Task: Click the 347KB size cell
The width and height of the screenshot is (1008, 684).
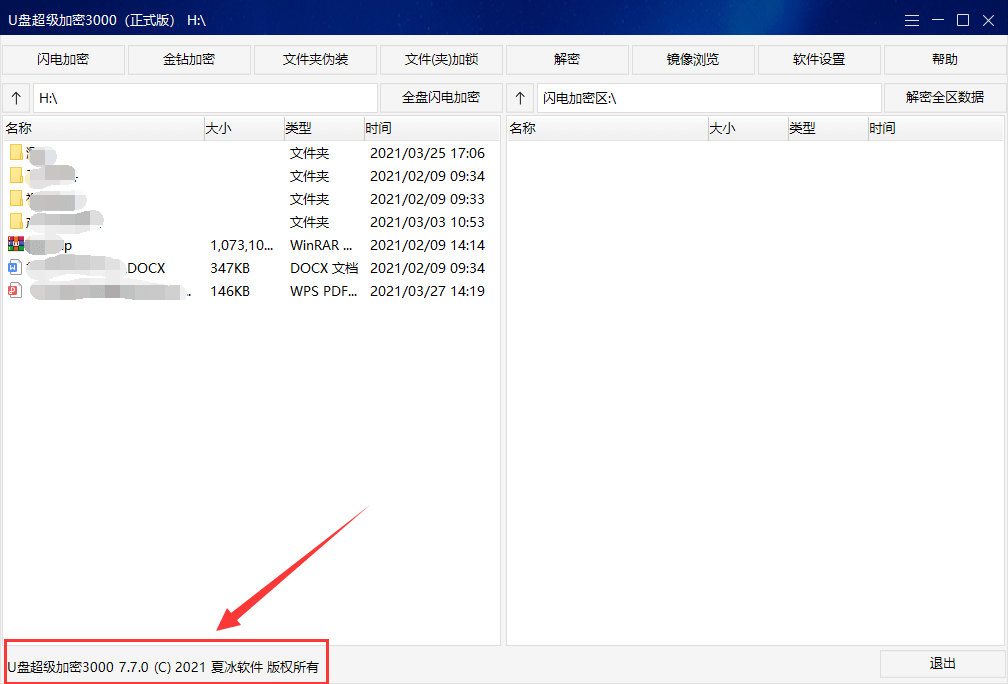Action: click(230, 268)
